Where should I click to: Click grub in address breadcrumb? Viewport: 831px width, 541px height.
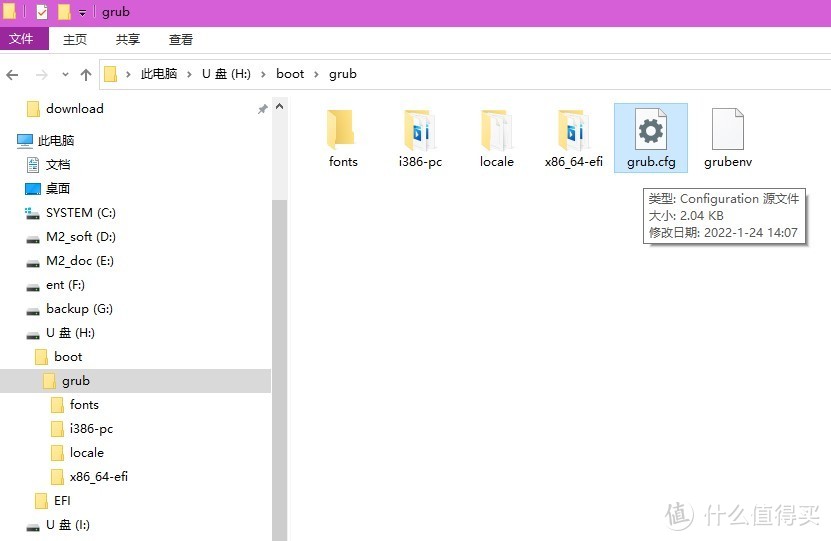(342, 74)
